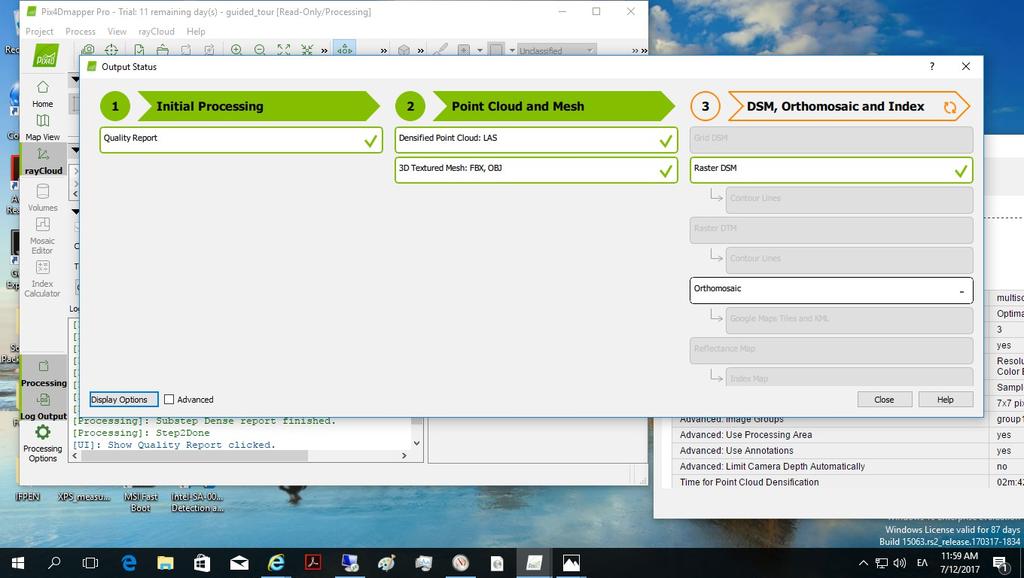Screen dimensions: 1024x578
Task: Expand the first toolbar overflow chevron after zoom icons
Action: [x=324, y=50]
